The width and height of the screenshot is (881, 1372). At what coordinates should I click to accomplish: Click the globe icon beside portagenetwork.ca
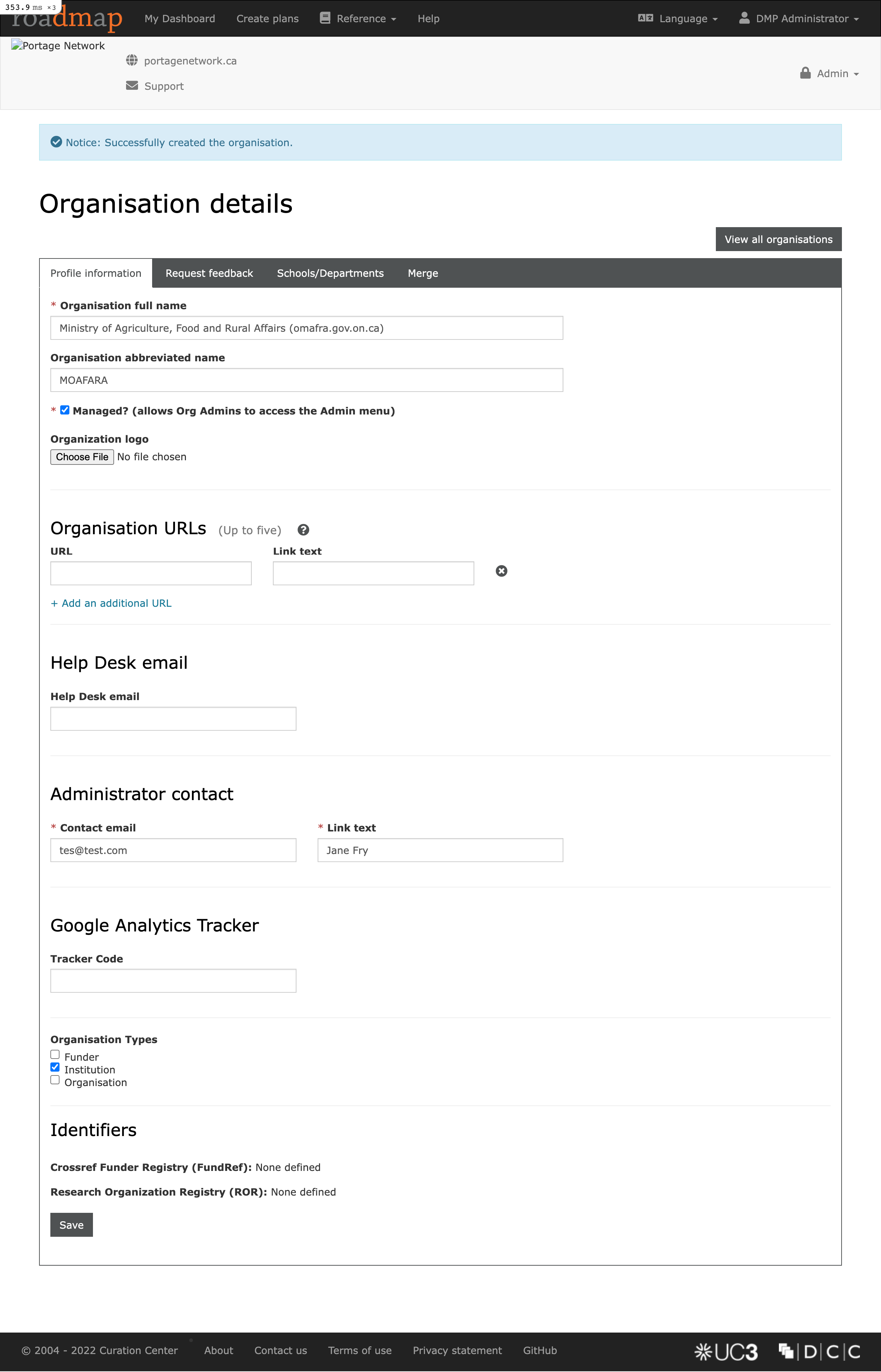point(132,60)
